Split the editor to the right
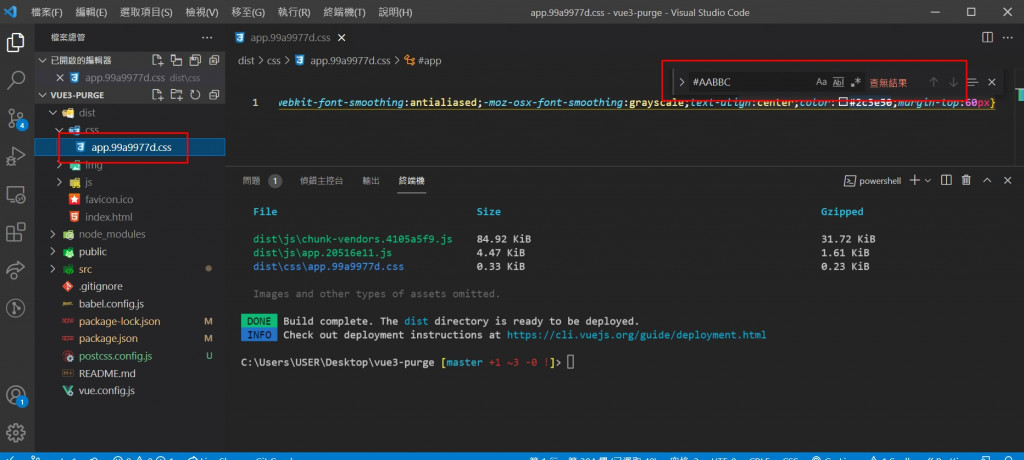The width and height of the screenshot is (1024, 460). click(987, 38)
